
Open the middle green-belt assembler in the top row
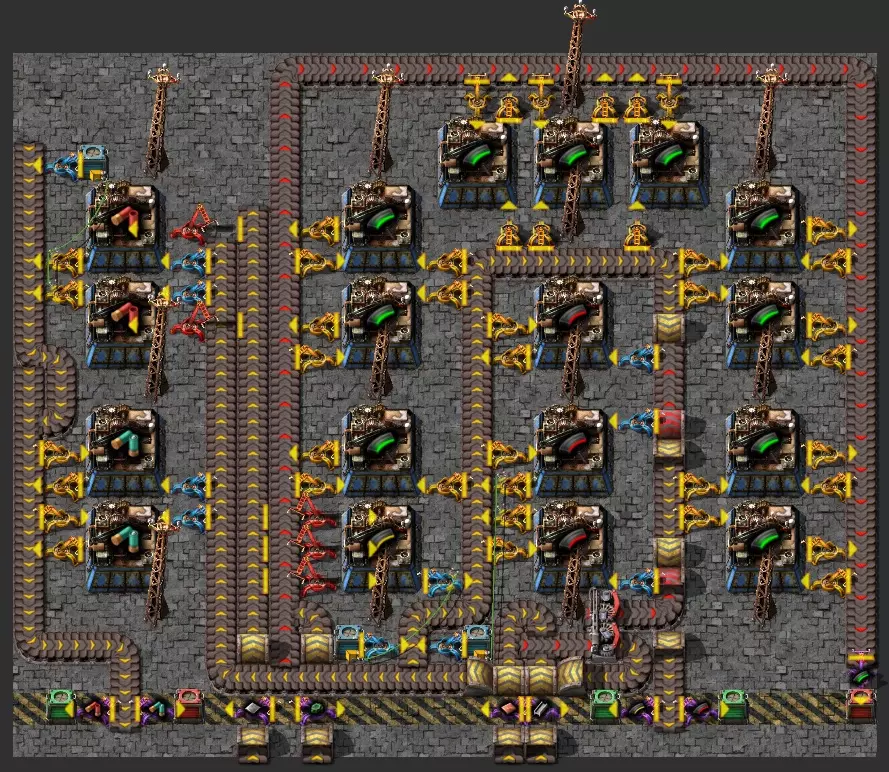click(x=573, y=163)
